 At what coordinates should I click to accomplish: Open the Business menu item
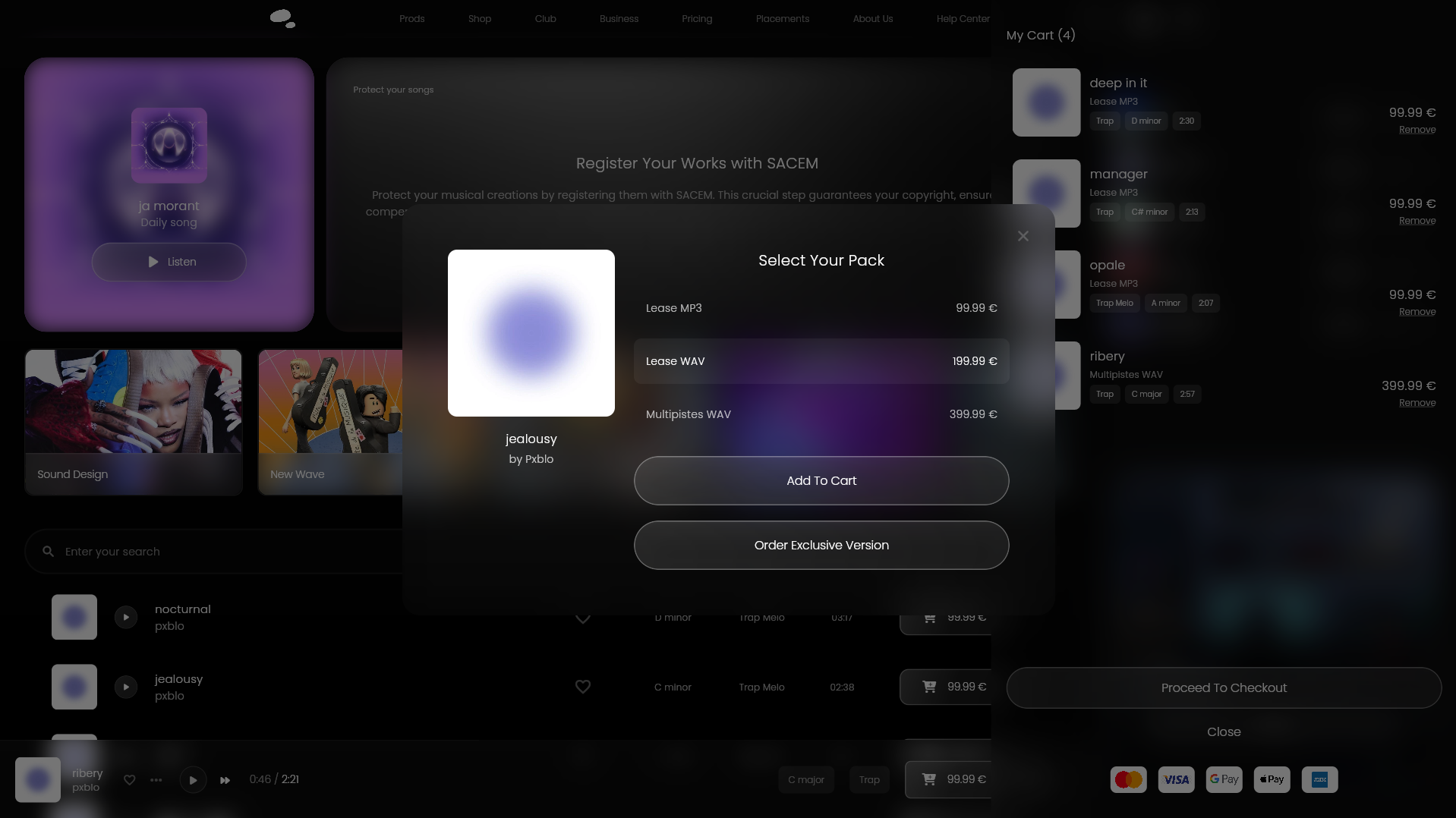click(x=619, y=19)
